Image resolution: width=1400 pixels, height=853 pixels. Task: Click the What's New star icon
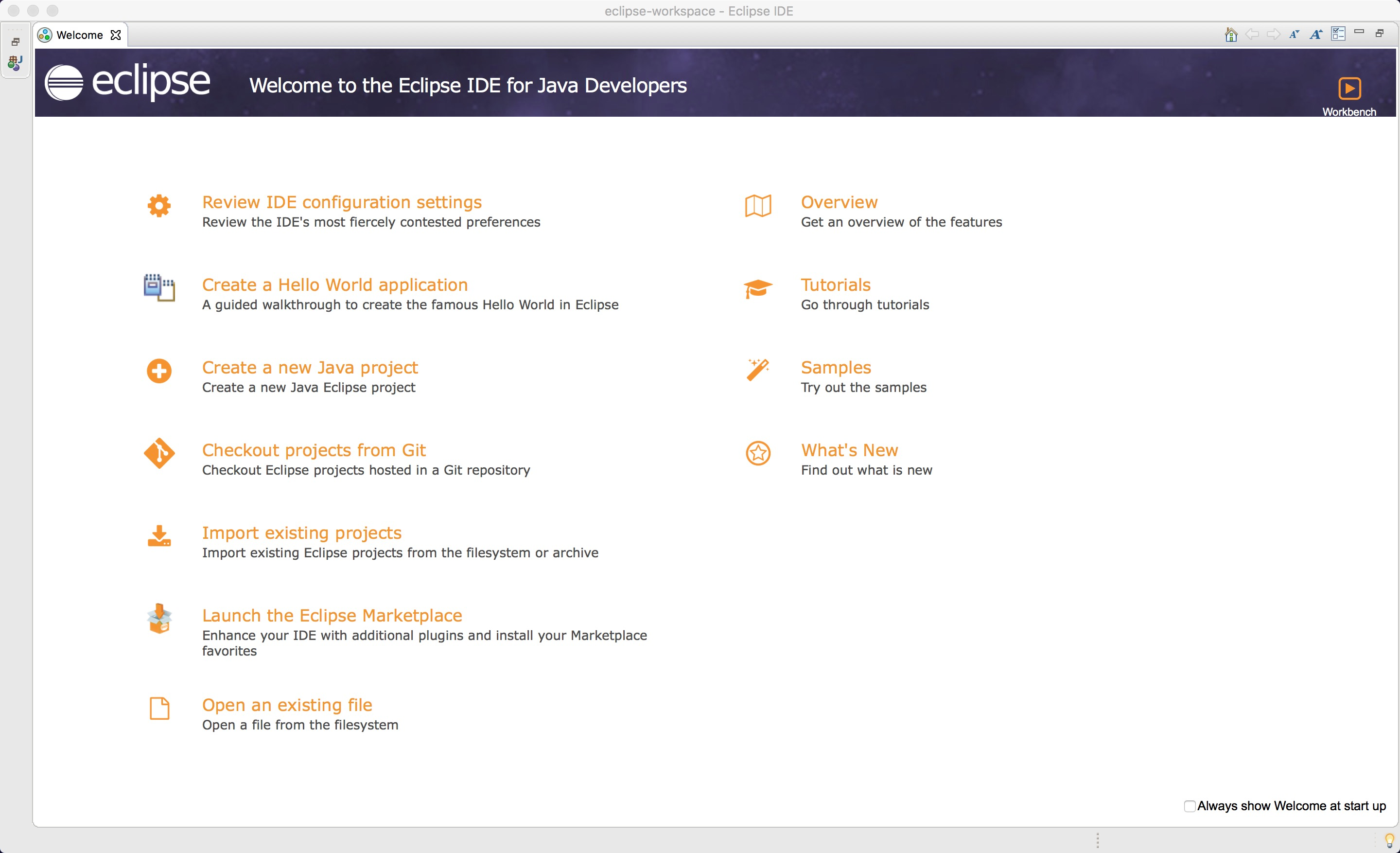[x=758, y=454]
